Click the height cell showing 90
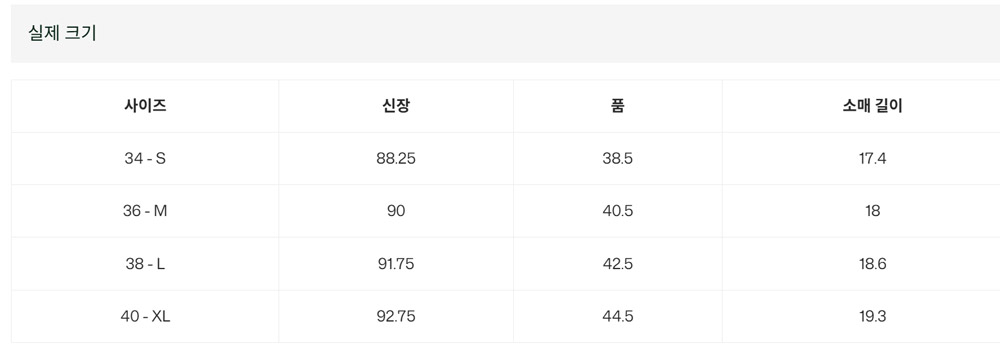The image size is (1000, 364). coord(395,211)
